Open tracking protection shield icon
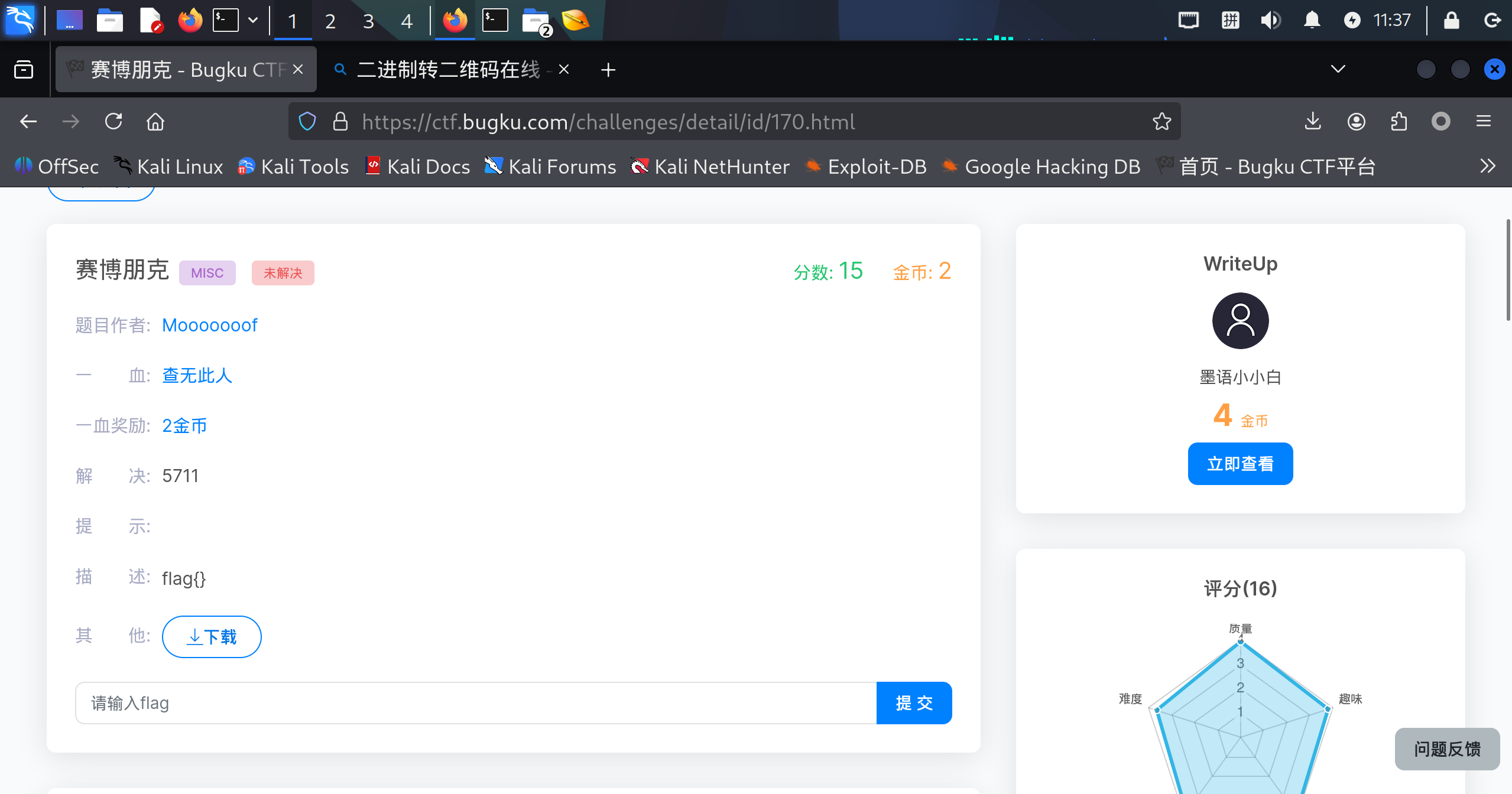Screen dimensions: 1512x794 307,122
